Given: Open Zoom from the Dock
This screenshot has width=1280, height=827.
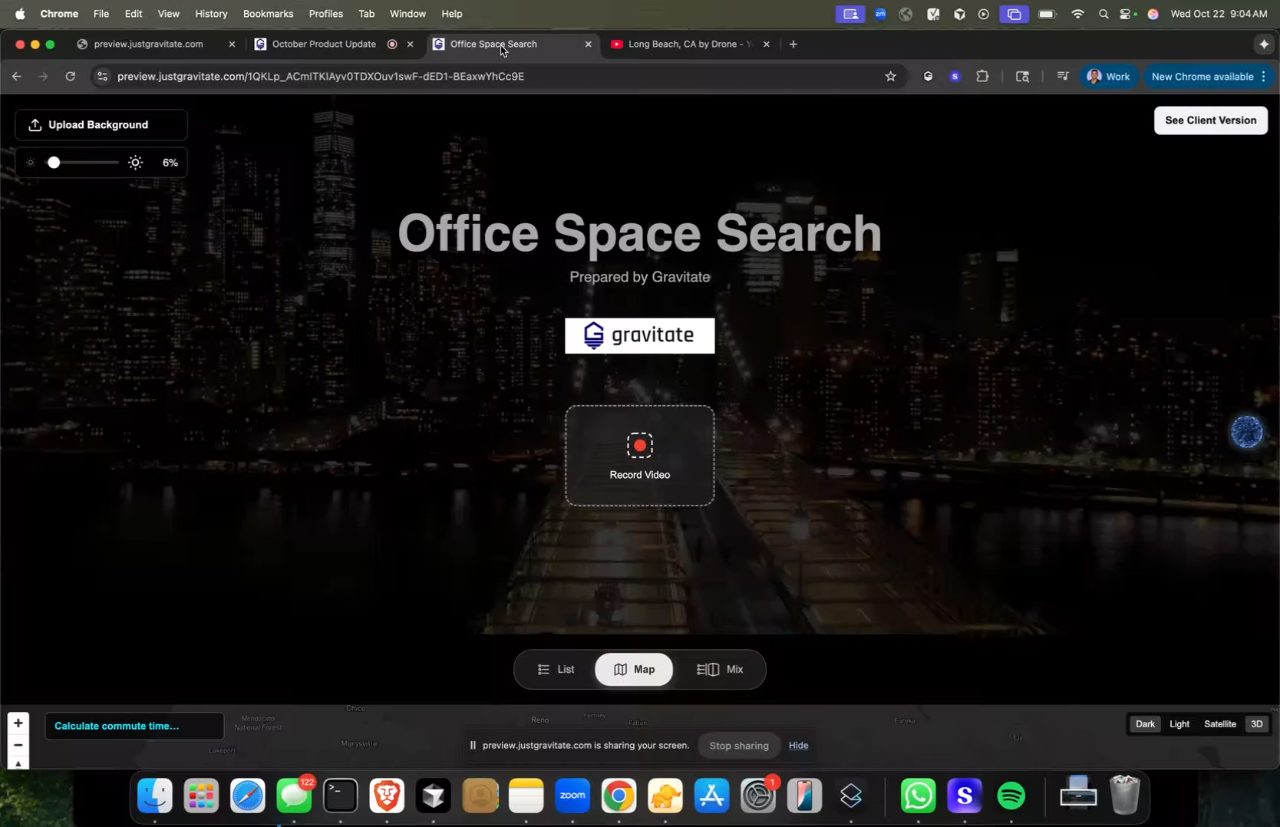Looking at the screenshot, I should [x=572, y=796].
